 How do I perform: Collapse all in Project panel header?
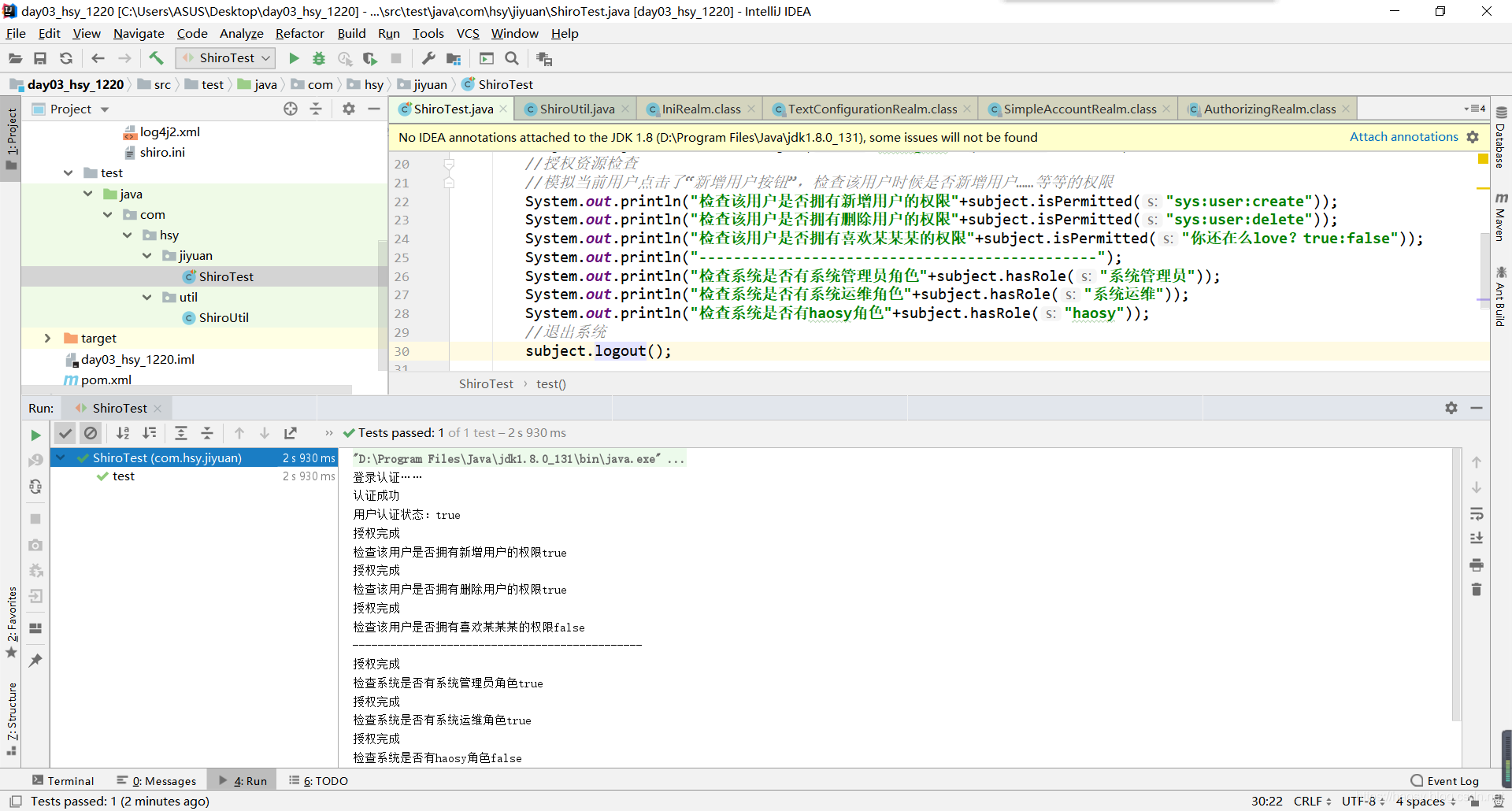316,109
